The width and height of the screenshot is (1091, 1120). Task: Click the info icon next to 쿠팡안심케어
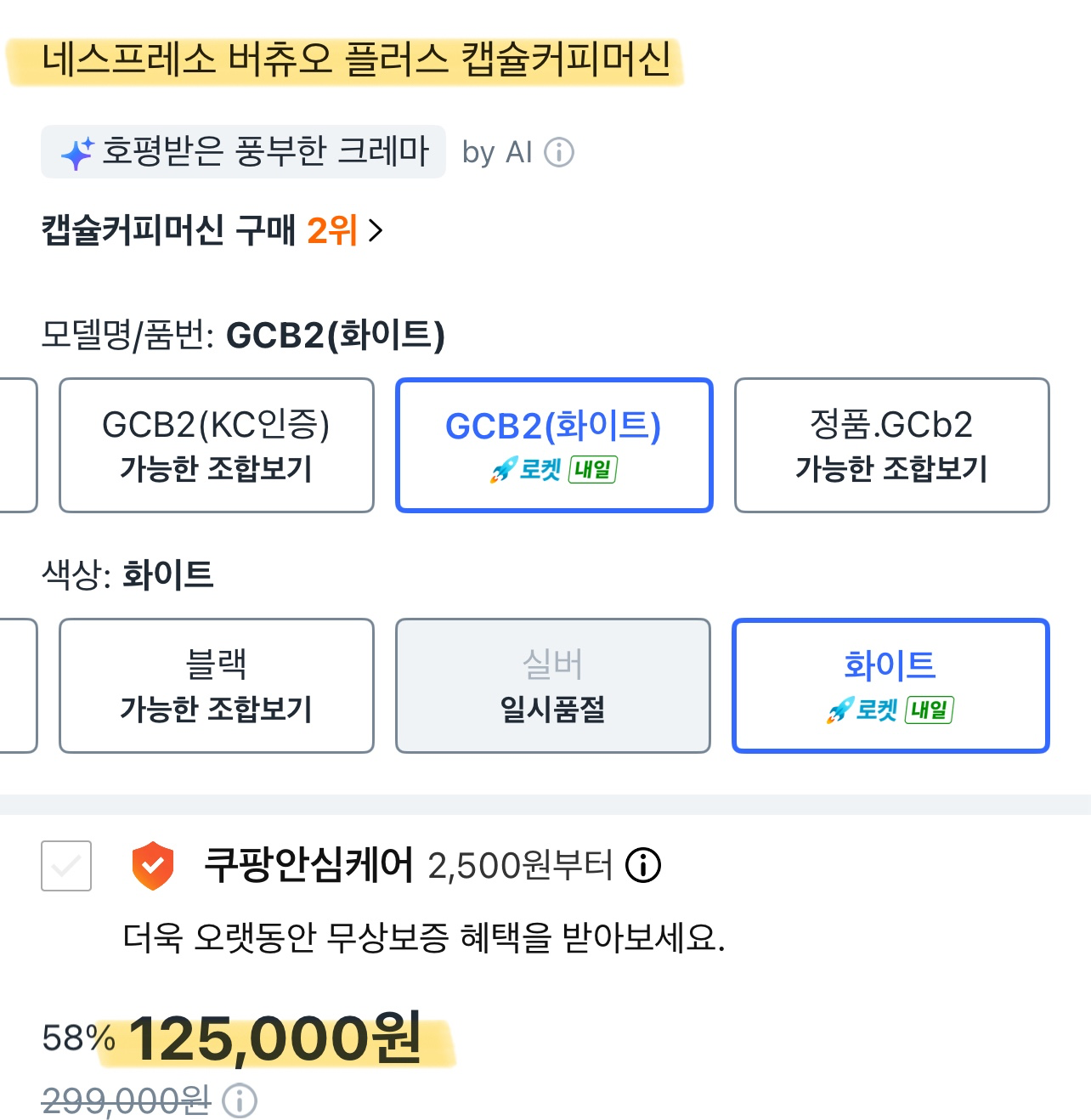click(x=643, y=866)
